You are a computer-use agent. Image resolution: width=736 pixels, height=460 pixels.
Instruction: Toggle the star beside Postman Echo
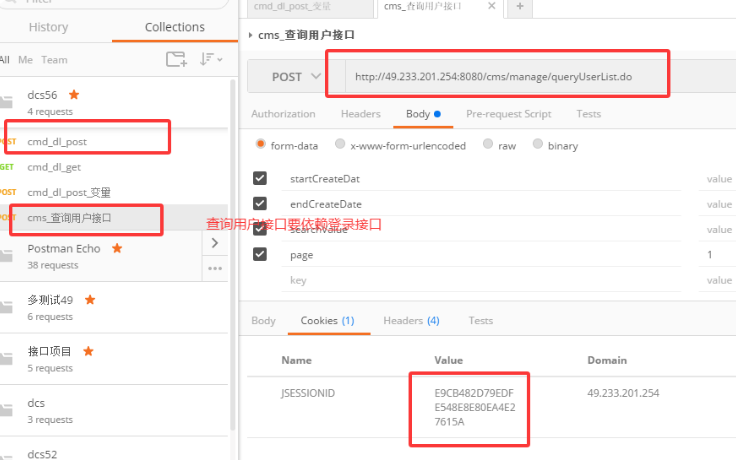point(117,248)
